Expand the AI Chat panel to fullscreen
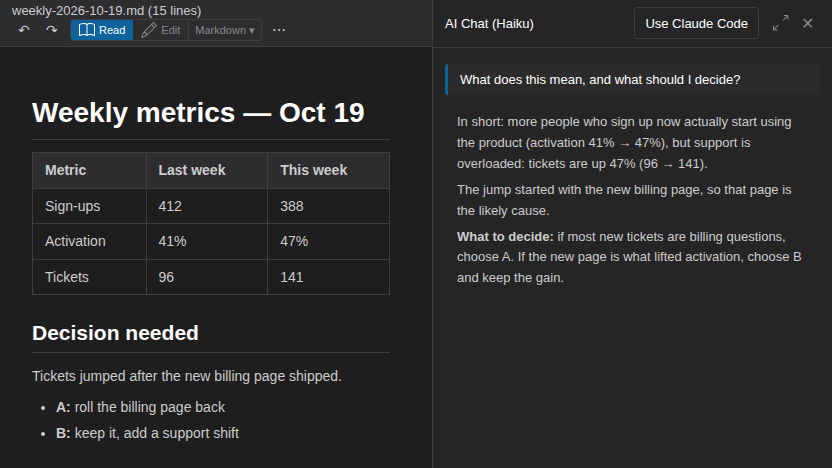 781,23
